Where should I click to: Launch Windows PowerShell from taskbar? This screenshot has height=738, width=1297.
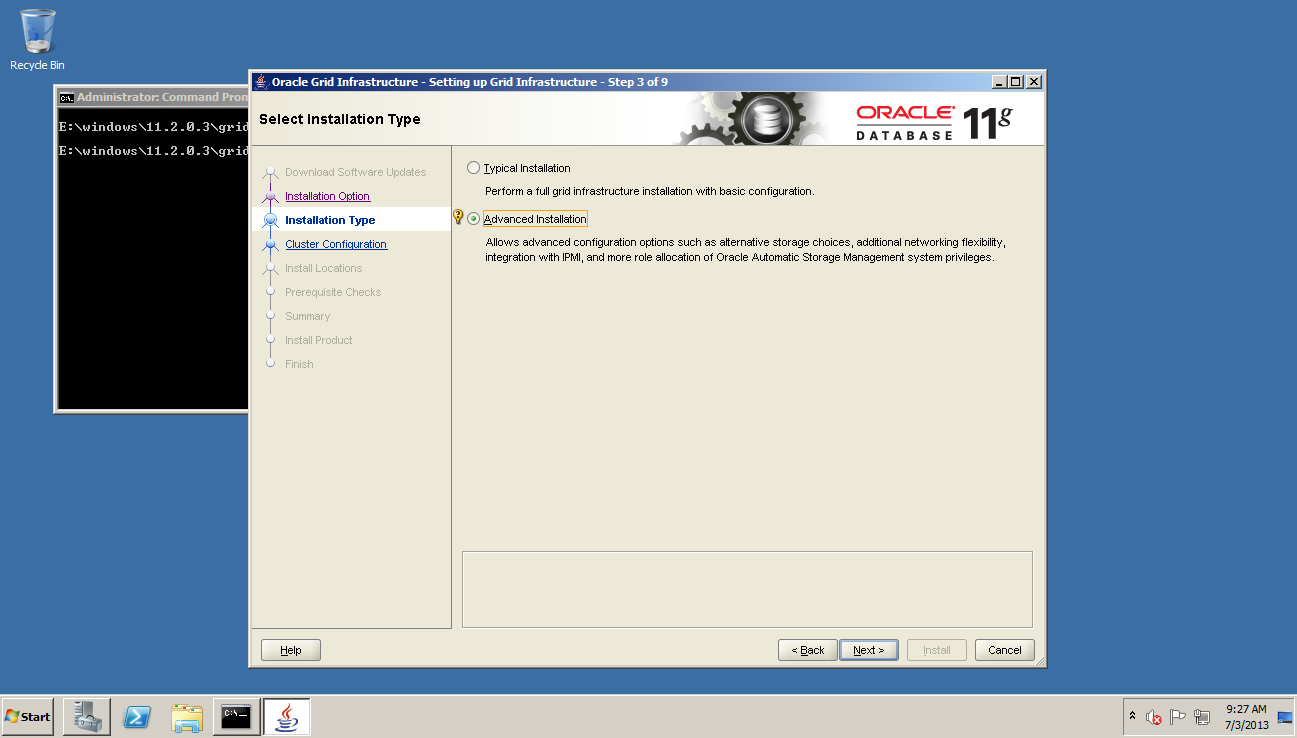pos(137,717)
